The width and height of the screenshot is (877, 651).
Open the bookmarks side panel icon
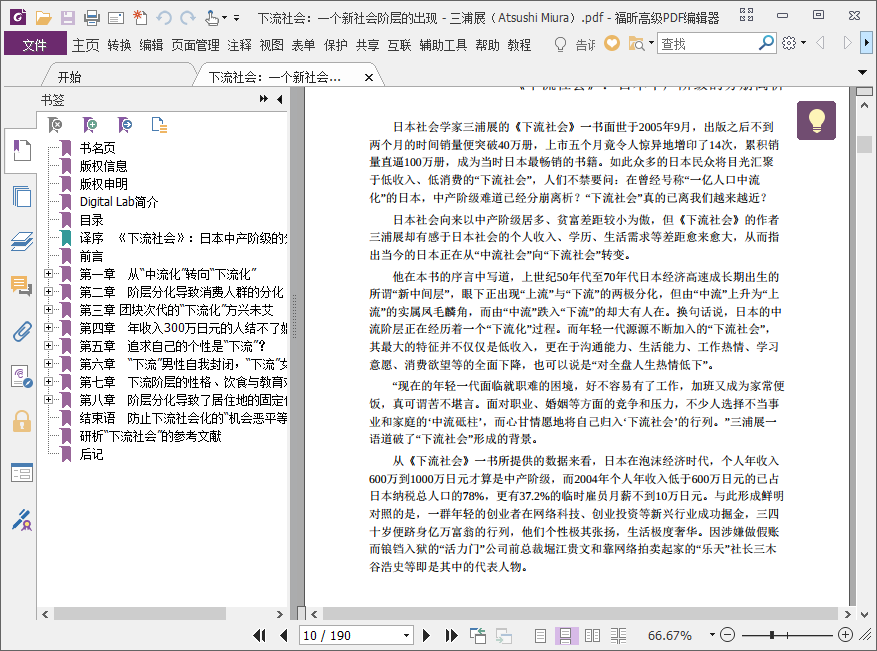pyautogui.click(x=21, y=150)
